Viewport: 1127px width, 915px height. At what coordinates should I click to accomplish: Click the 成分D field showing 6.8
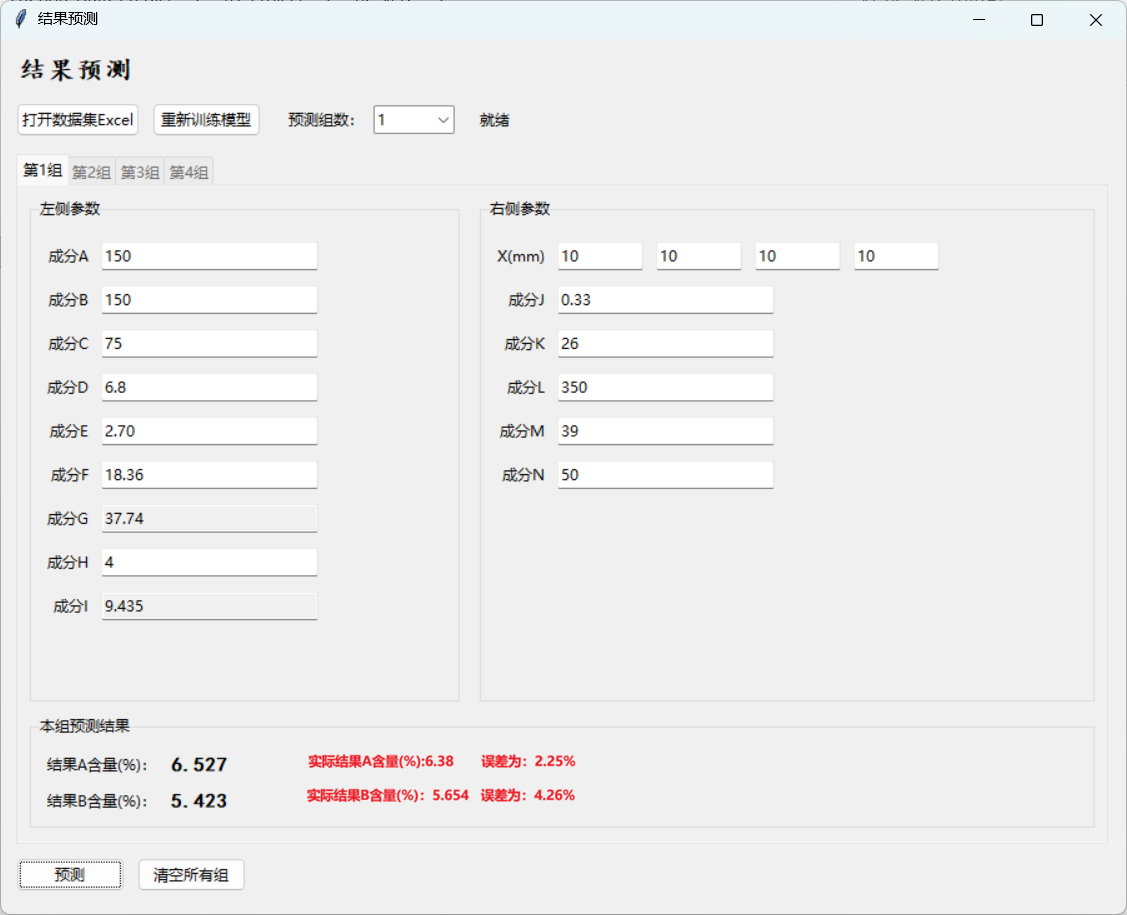coord(209,387)
